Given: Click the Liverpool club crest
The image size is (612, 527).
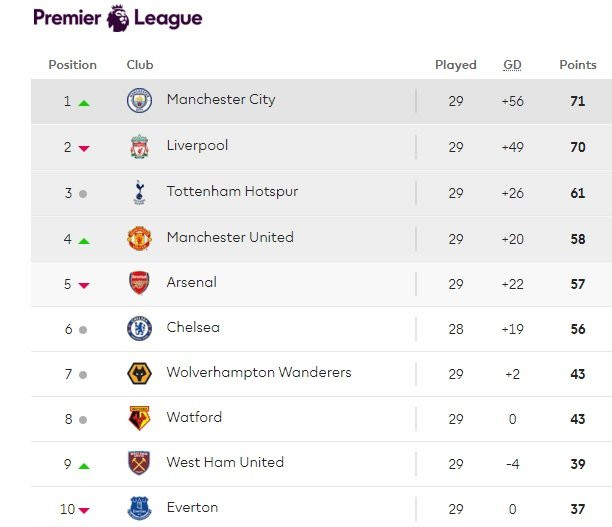Looking at the screenshot, I should click(139, 147).
